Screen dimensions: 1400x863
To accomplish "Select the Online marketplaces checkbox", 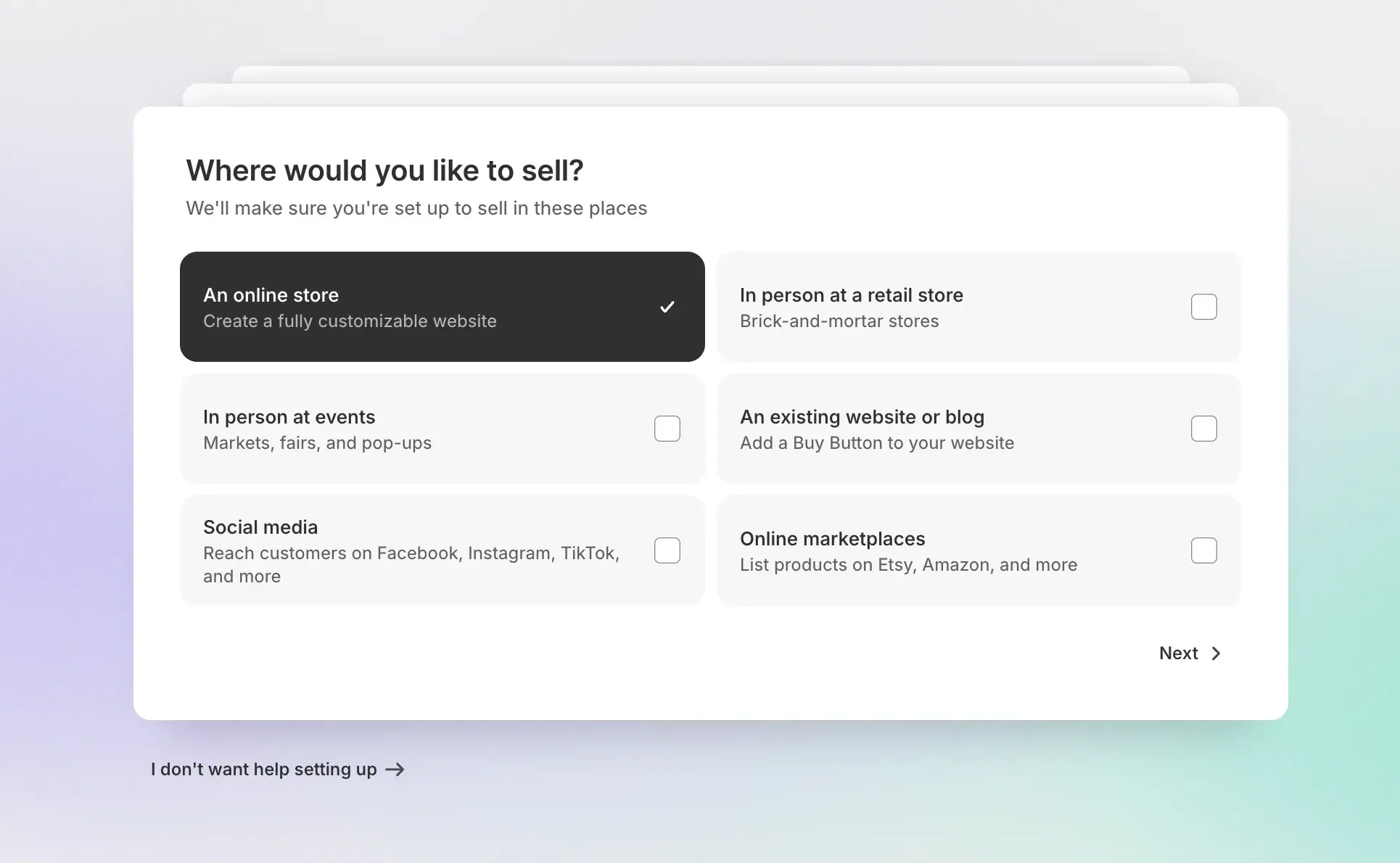I will [x=1203, y=550].
